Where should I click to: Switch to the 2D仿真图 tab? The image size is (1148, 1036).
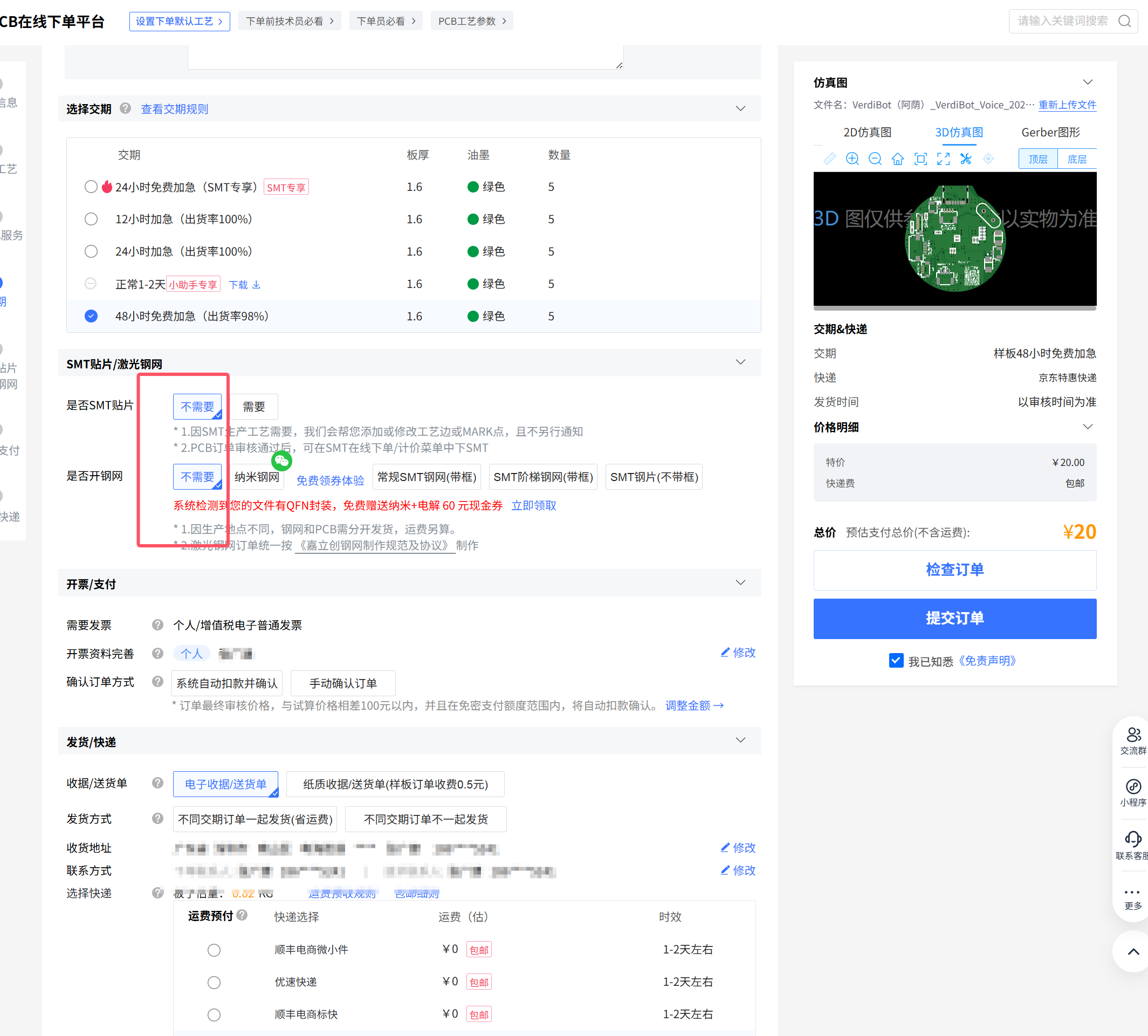pyautogui.click(x=867, y=133)
